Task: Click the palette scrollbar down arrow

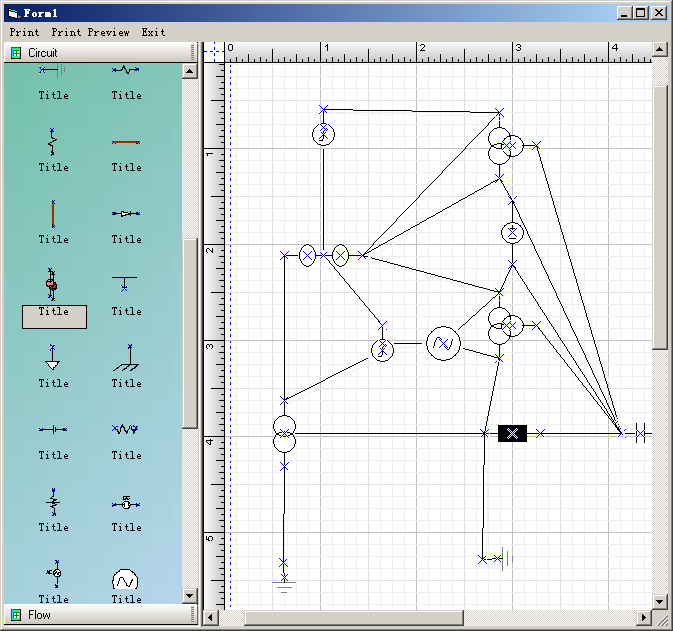Action: [x=190, y=596]
